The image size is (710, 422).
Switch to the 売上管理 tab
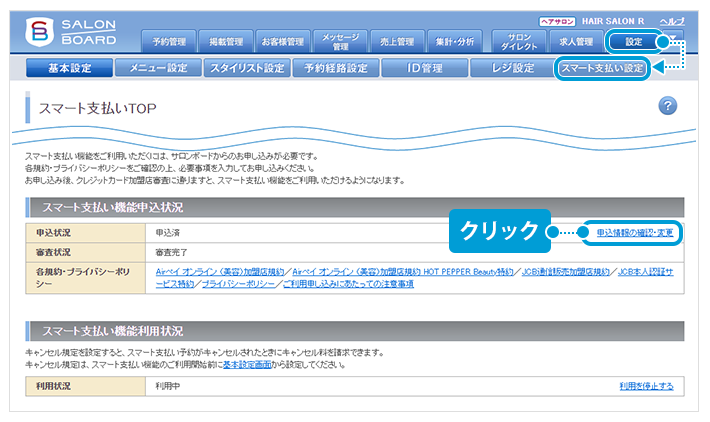point(398,42)
